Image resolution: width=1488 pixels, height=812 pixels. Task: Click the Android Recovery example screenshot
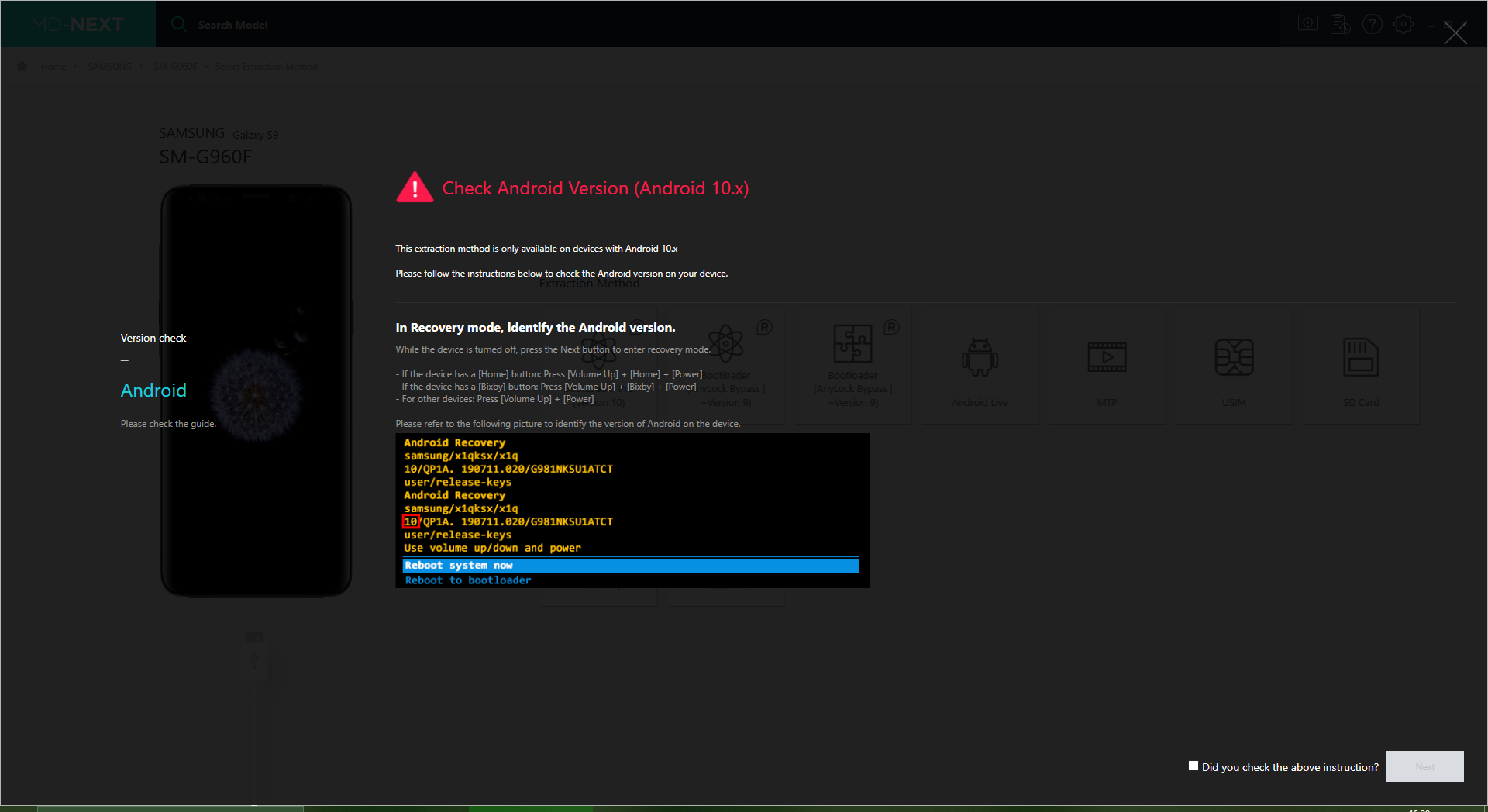coord(632,511)
